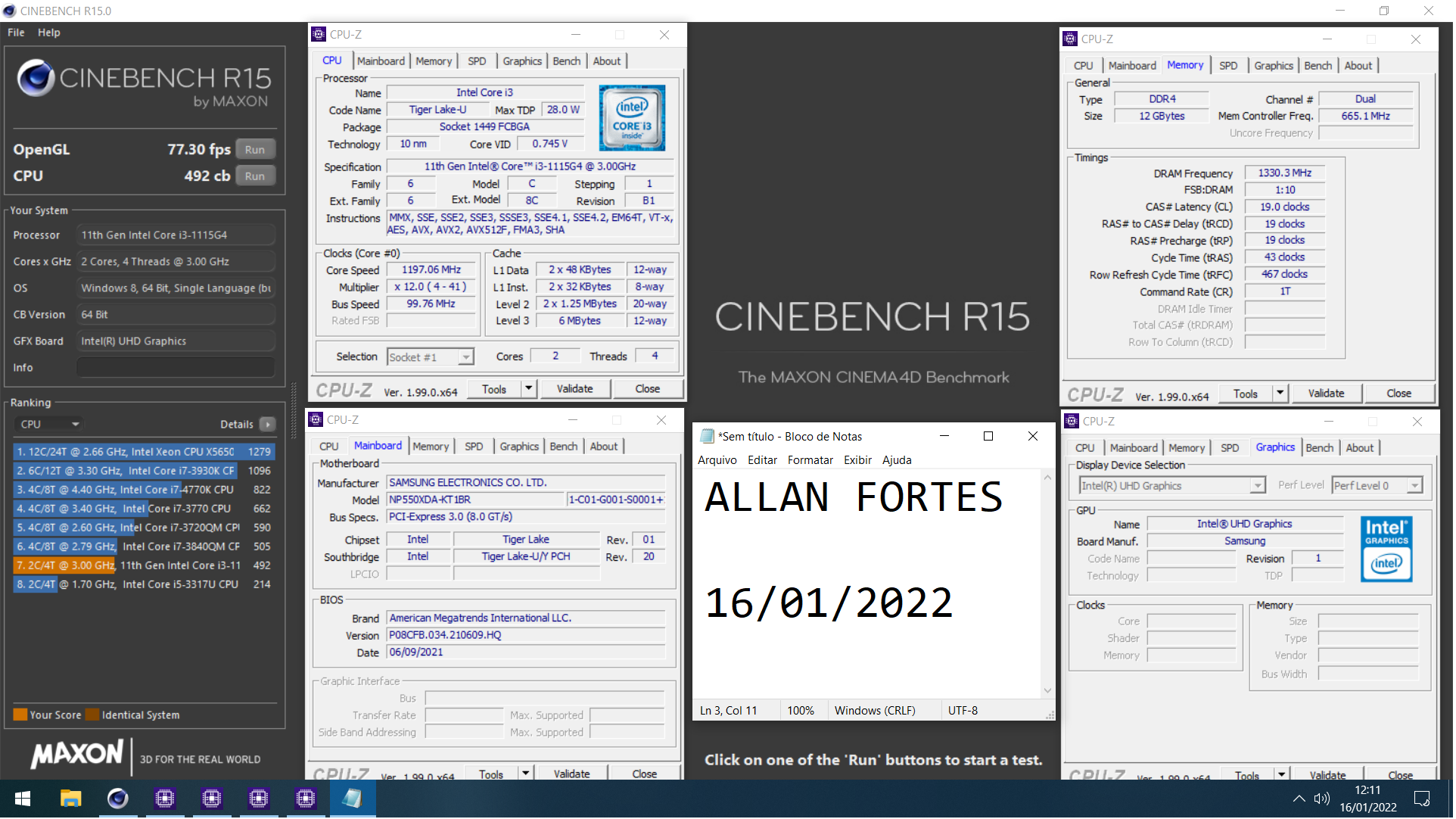The width and height of the screenshot is (1456, 819).
Task: Click Close button in CPU-Z CPU window
Action: tap(649, 389)
